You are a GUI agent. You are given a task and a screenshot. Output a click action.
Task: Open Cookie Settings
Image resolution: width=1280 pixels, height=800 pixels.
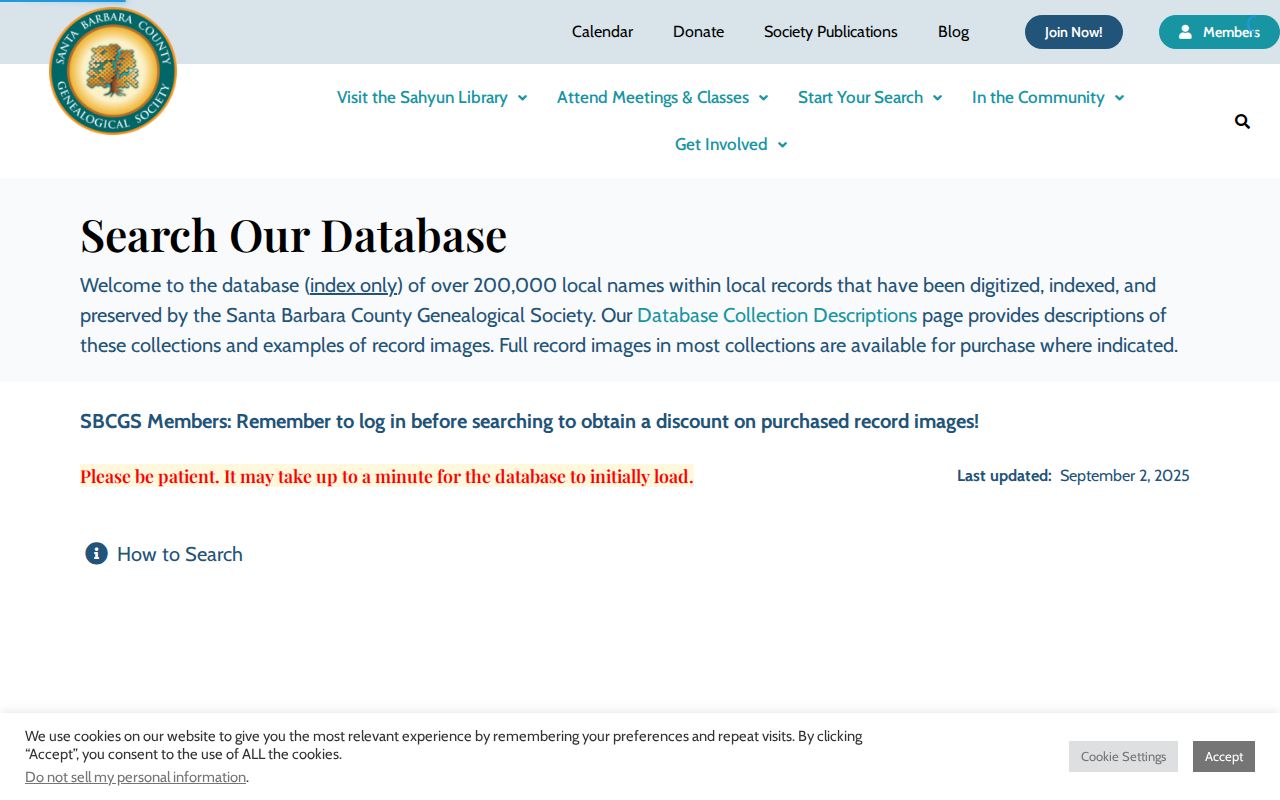point(1123,756)
